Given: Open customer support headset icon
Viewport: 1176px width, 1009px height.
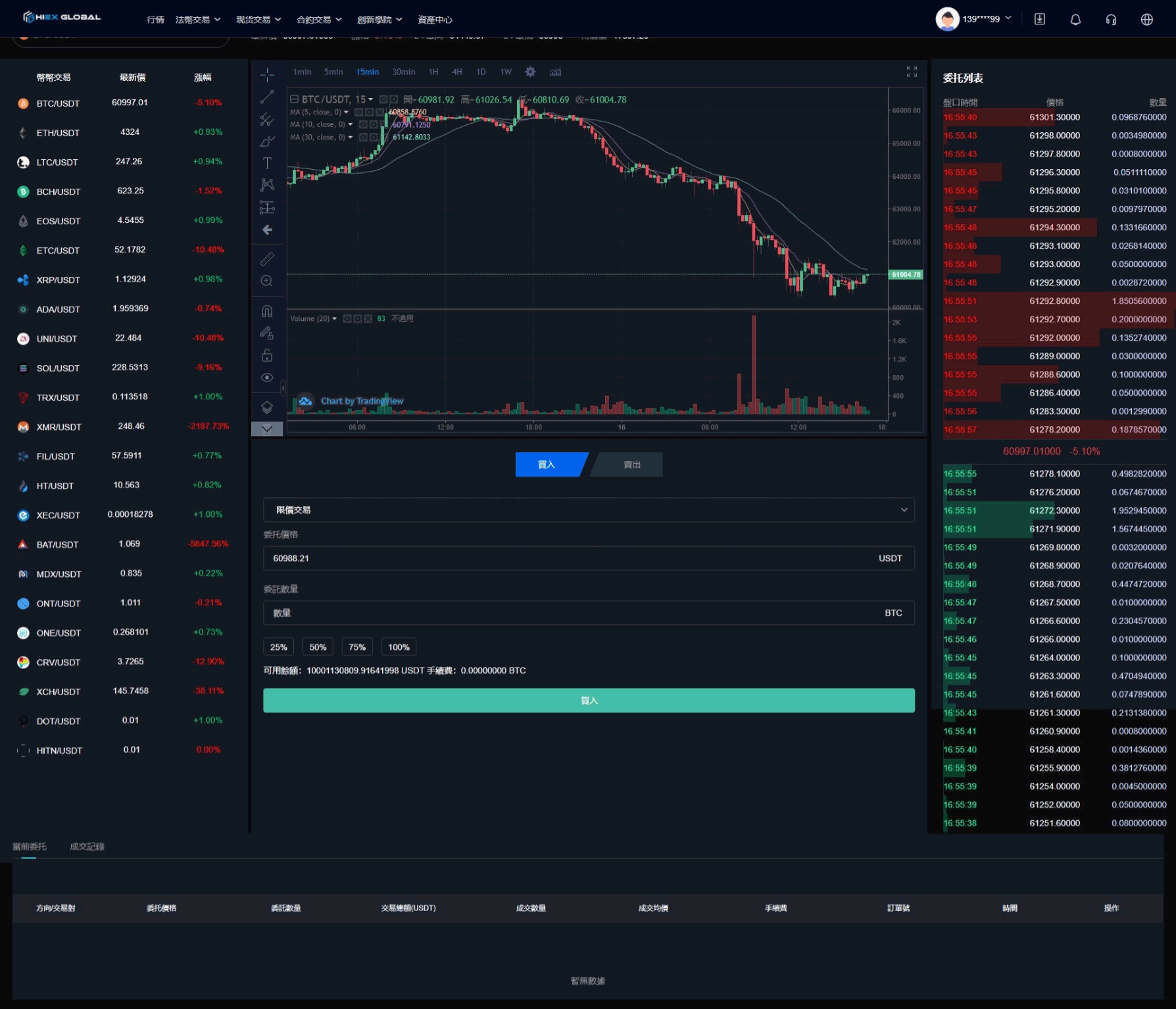Looking at the screenshot, I should point(1111,19).
